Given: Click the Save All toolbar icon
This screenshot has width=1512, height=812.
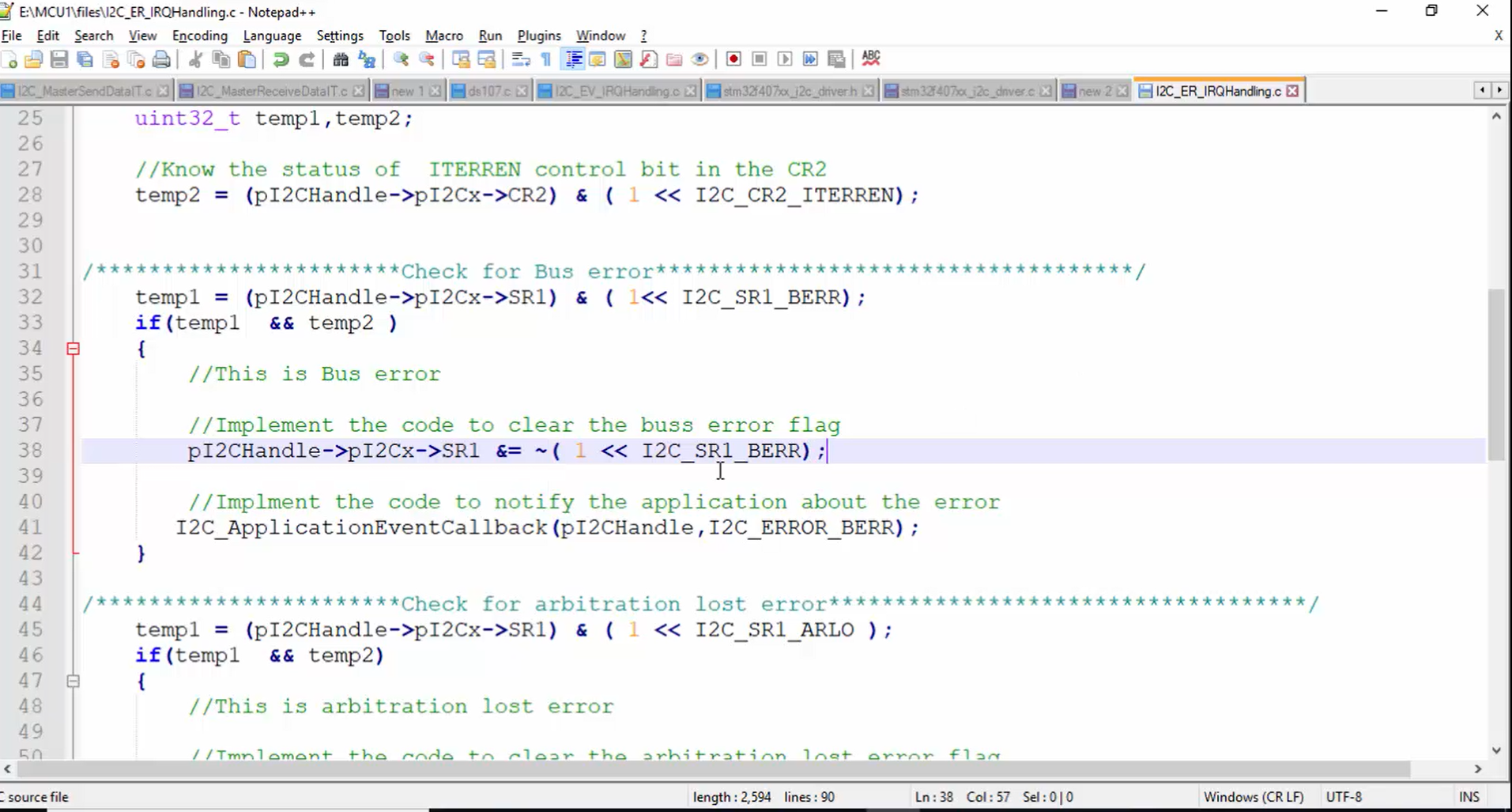Looking at the screenshot, I should pyautogui.click(x=85, y=59).
